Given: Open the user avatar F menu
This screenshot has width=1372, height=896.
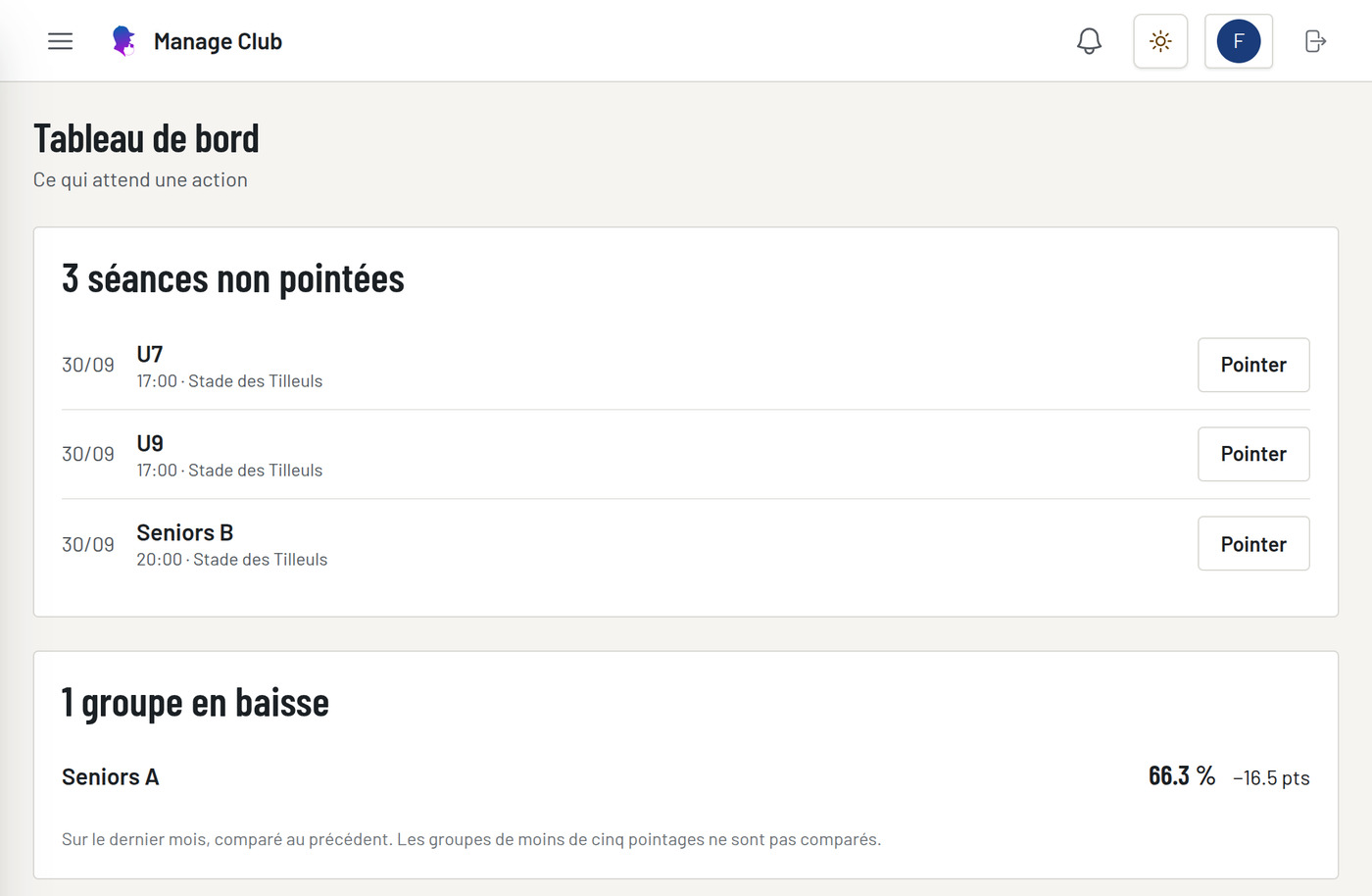Looking at the screenshot, I should 1239,41.
